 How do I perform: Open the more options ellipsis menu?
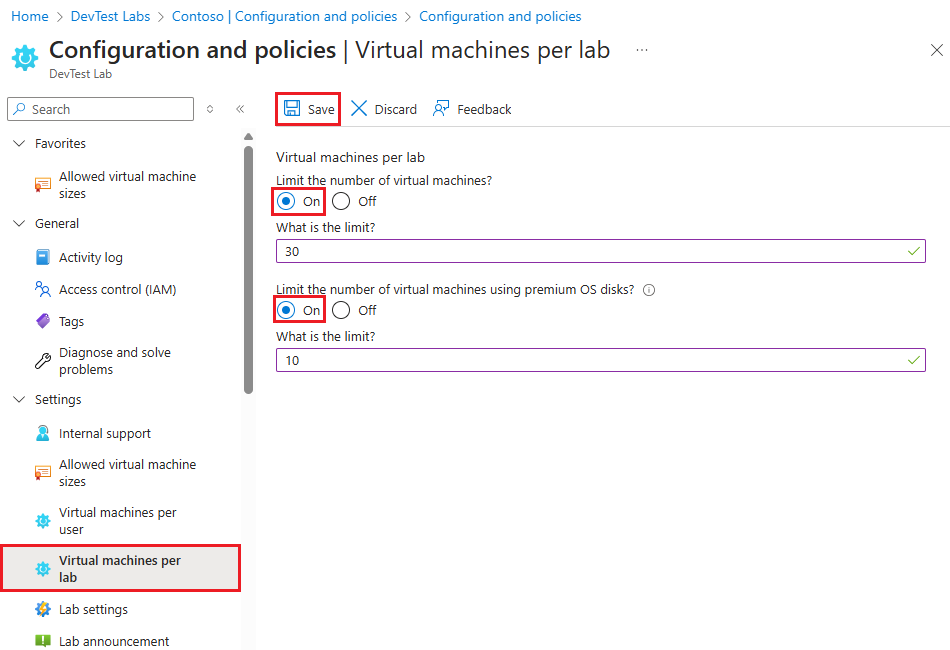(x=642, y=50)
